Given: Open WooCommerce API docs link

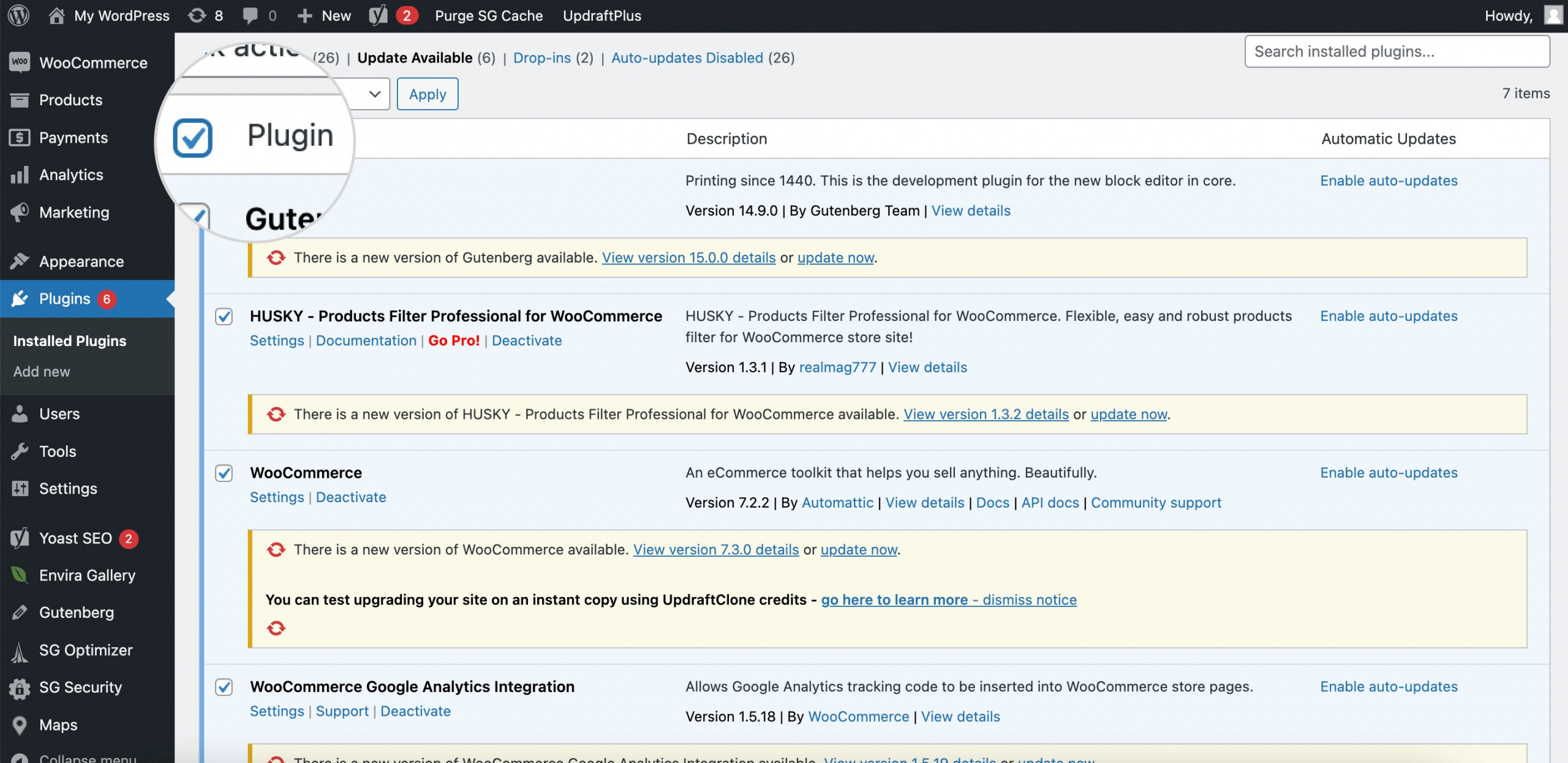Looking at the screenshot, I should click(1050, 503).
